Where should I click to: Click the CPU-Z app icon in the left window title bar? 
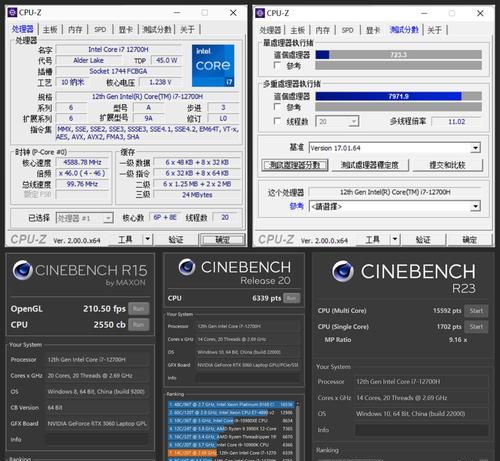click(x=12, y=13)
